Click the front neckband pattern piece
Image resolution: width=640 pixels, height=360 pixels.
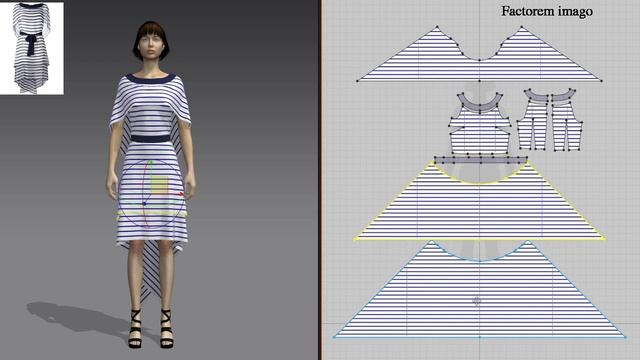[480, 104]
